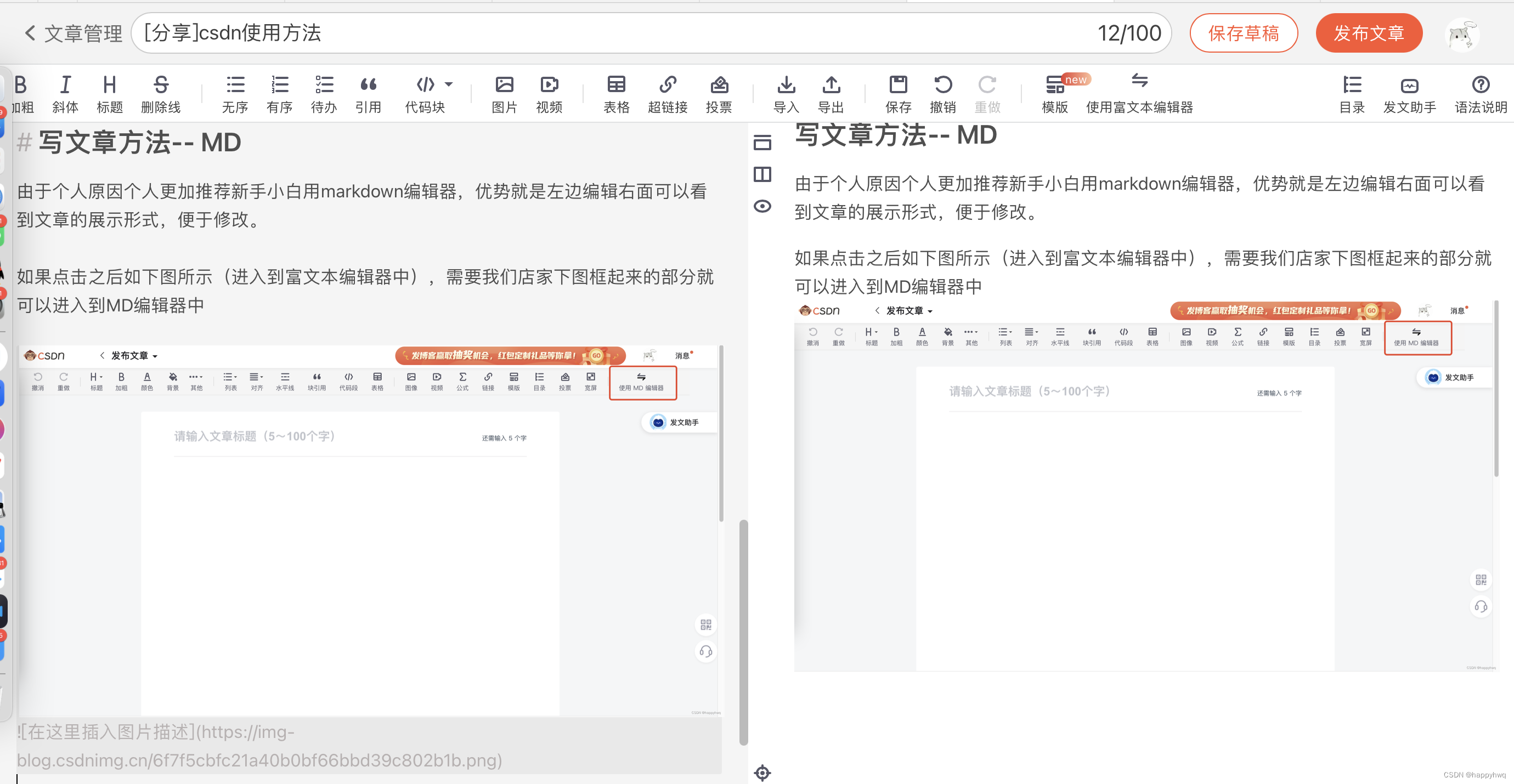Insert an image (图片)
The height and width of the screenshot is (784, 1514).
(x=504, y=94)
